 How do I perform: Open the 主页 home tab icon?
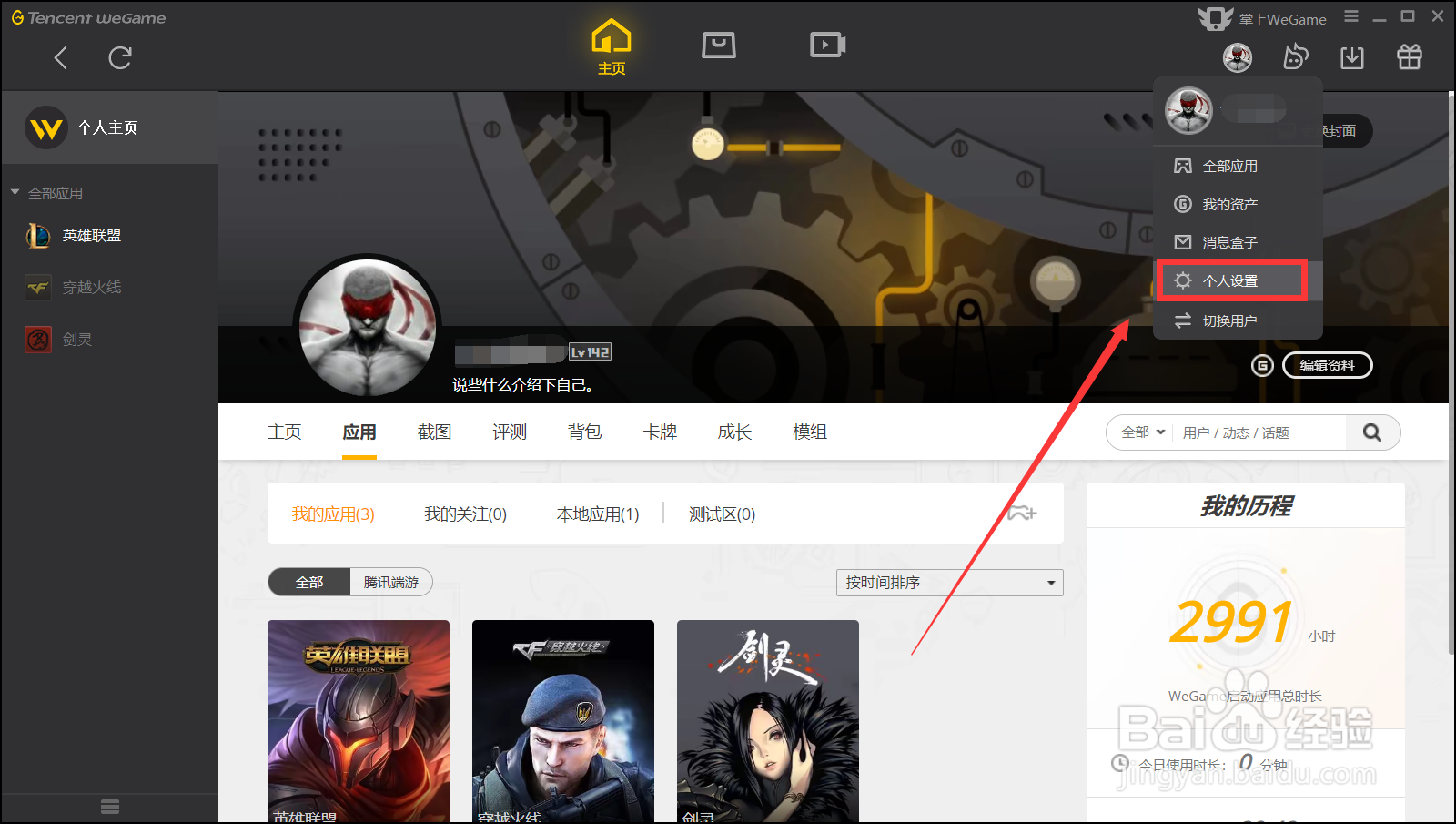(x=612, y=47)
